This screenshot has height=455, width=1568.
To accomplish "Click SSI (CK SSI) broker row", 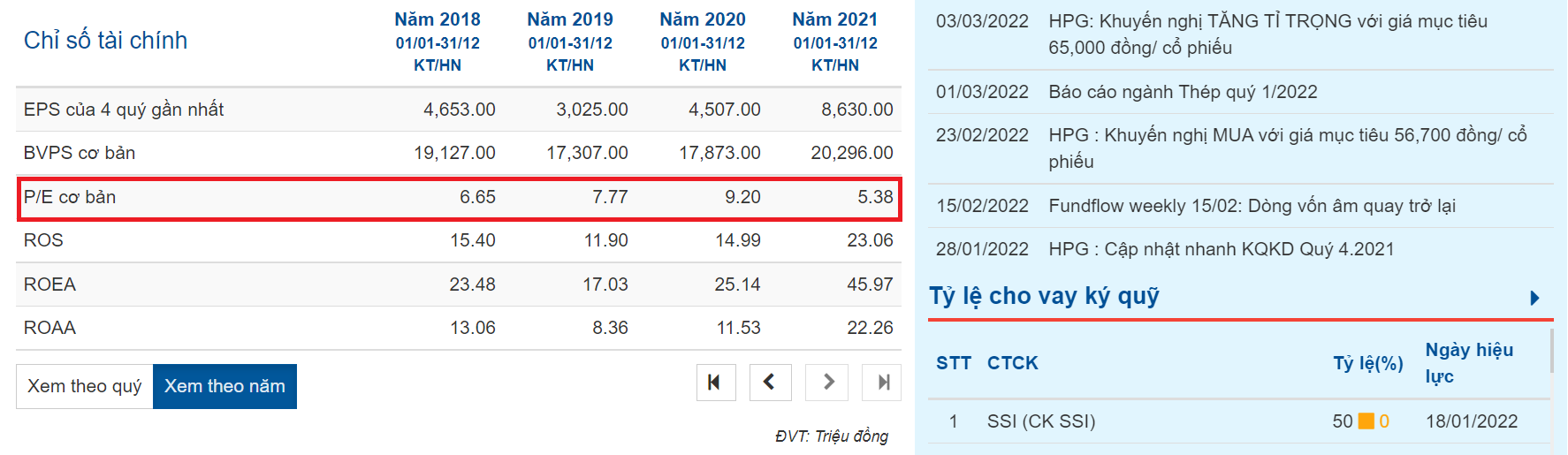I will [1237, 421].
